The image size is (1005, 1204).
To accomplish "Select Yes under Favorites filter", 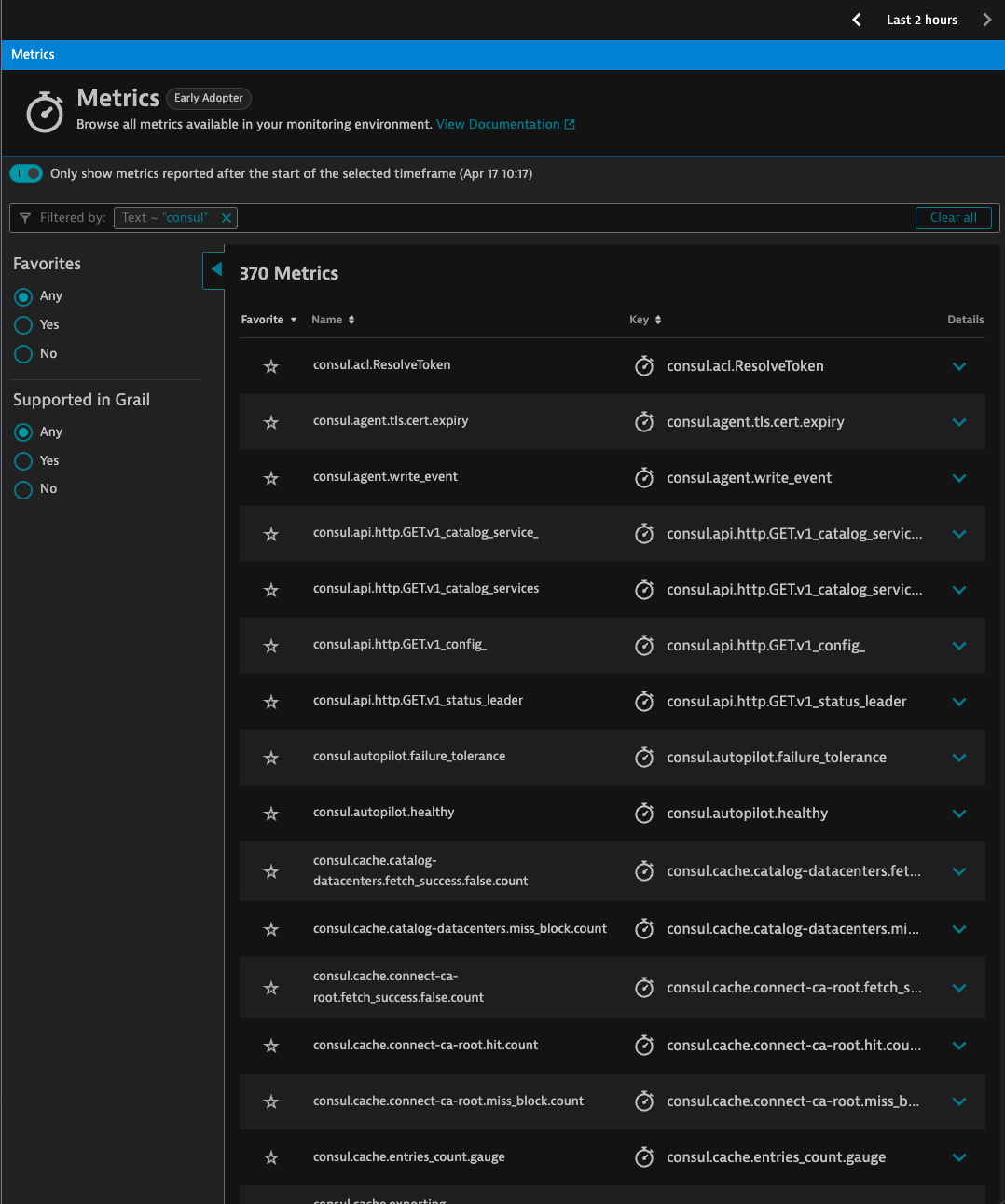I will (24, 325).
